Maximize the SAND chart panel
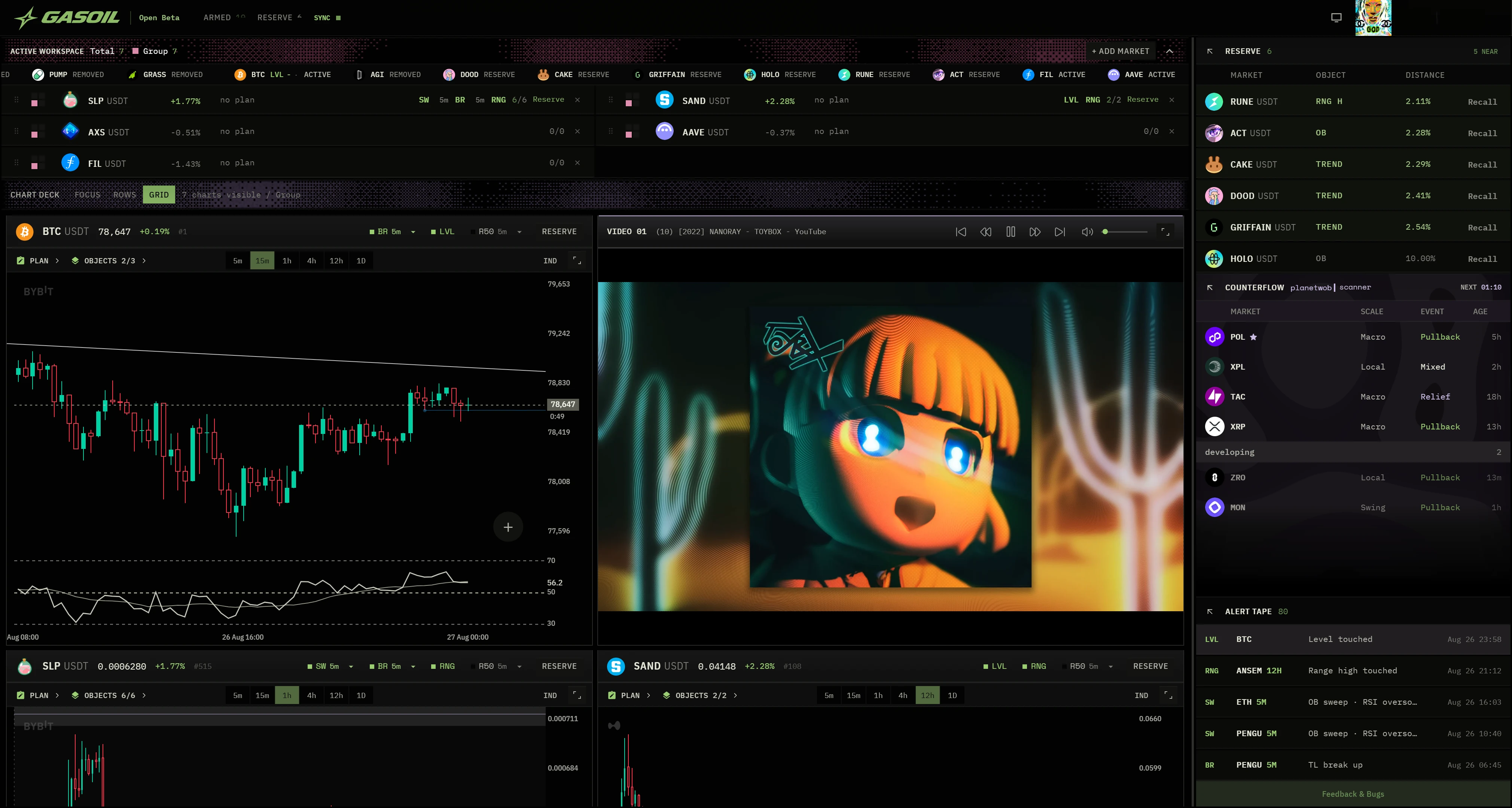This screenshot has width=1512, height=808. coord(1168,695)
